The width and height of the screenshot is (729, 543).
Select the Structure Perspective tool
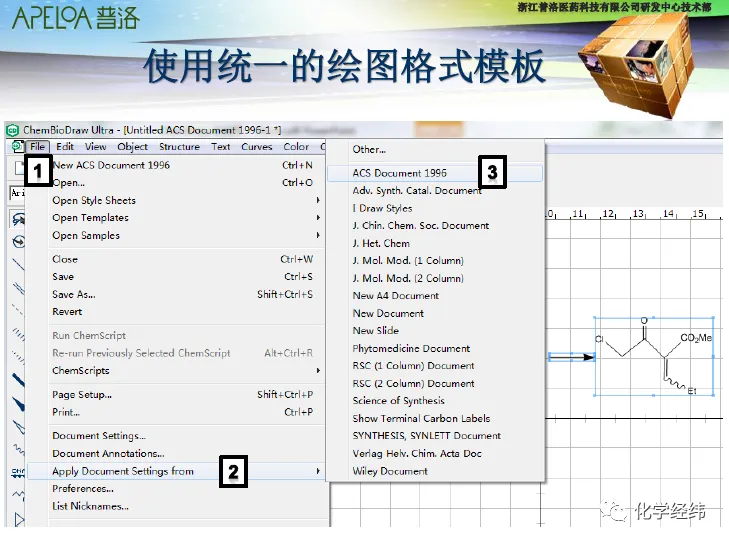(x=18, y=242)
